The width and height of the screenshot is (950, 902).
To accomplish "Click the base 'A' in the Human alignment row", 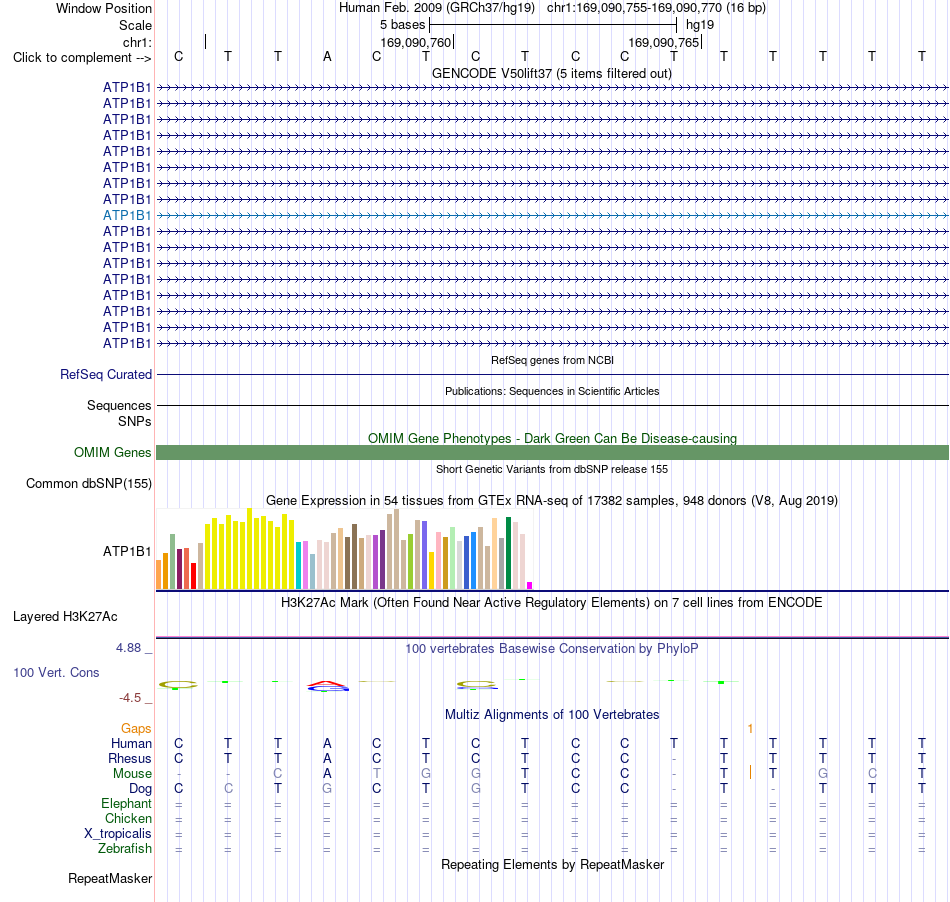I will point(327,743).
